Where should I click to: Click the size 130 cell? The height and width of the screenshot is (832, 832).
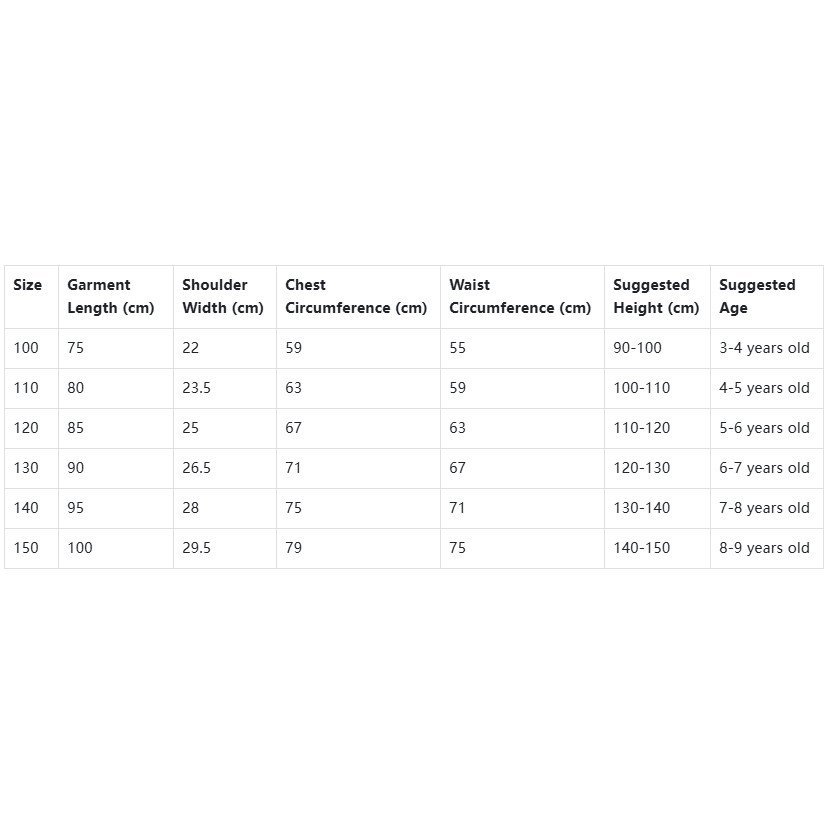(26, 468)
